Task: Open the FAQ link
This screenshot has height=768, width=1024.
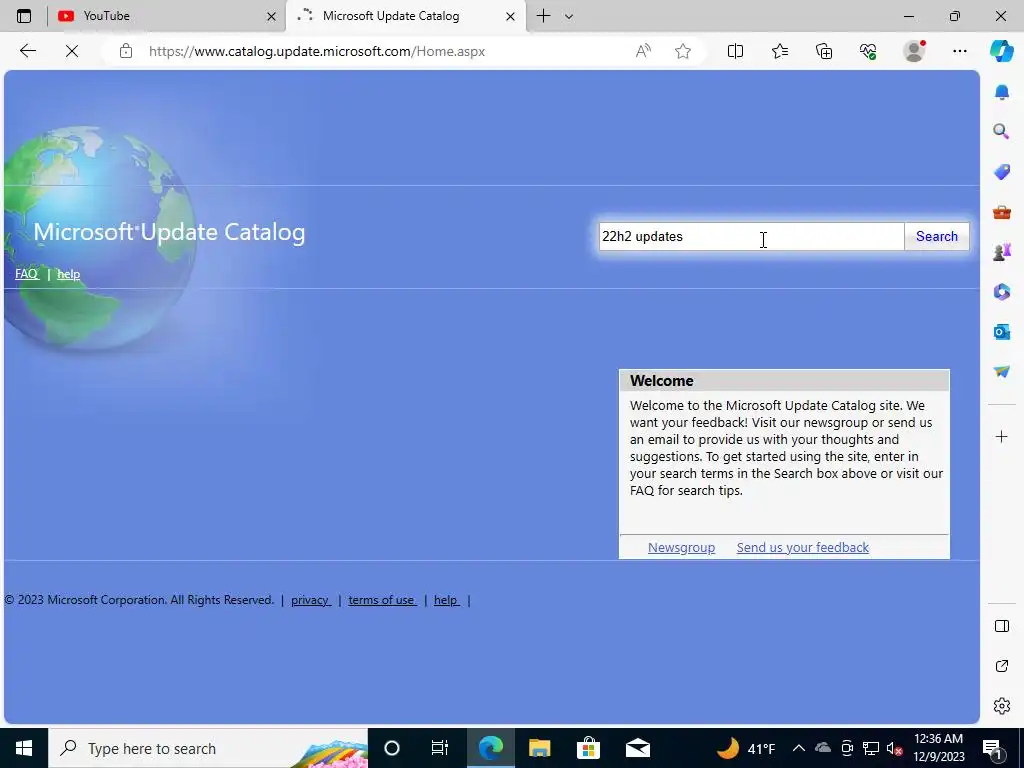Action: [x=27, y=274]
